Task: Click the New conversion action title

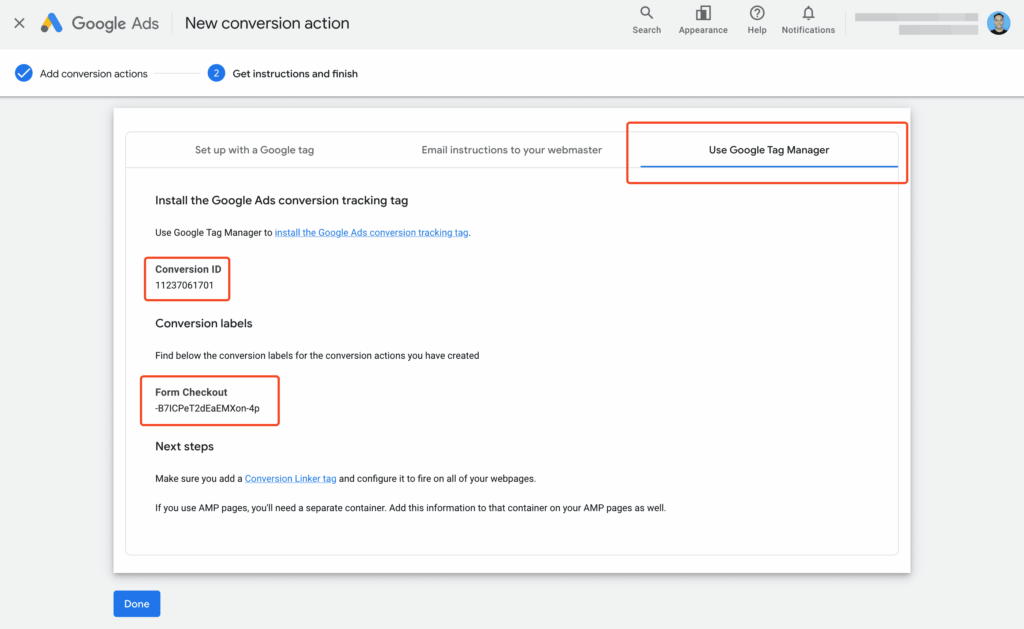Action: click(x=266, y=23)
